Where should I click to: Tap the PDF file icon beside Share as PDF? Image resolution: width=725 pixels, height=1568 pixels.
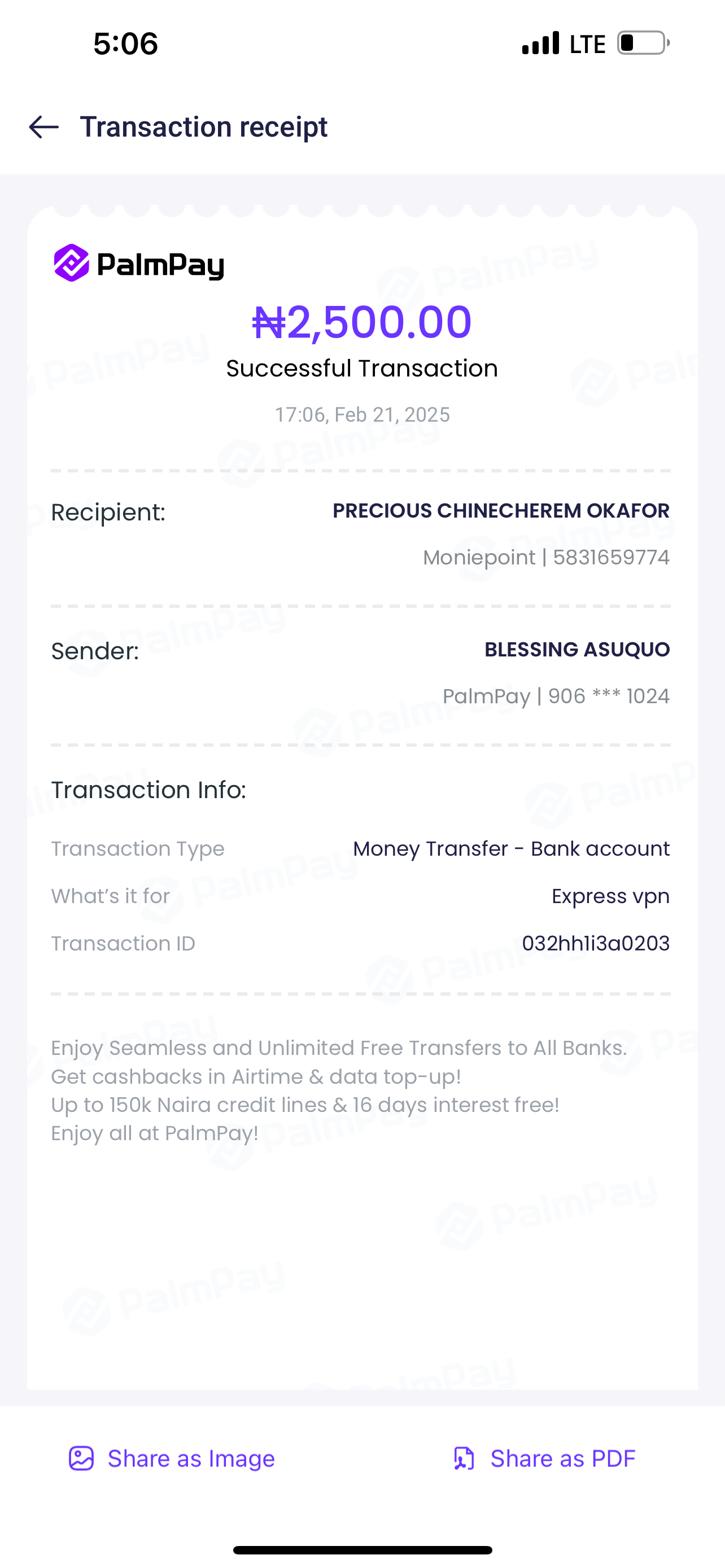click(464, 1458)
